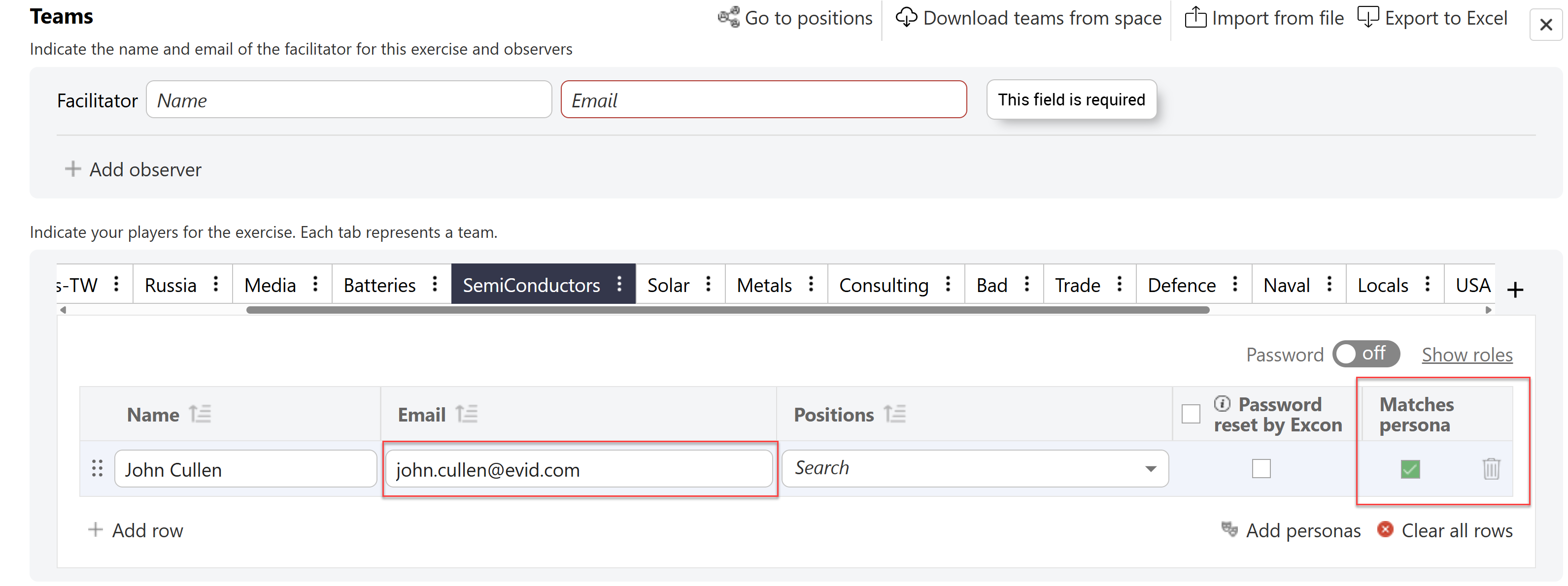Toggle the Password off switch

point(1365,354)
